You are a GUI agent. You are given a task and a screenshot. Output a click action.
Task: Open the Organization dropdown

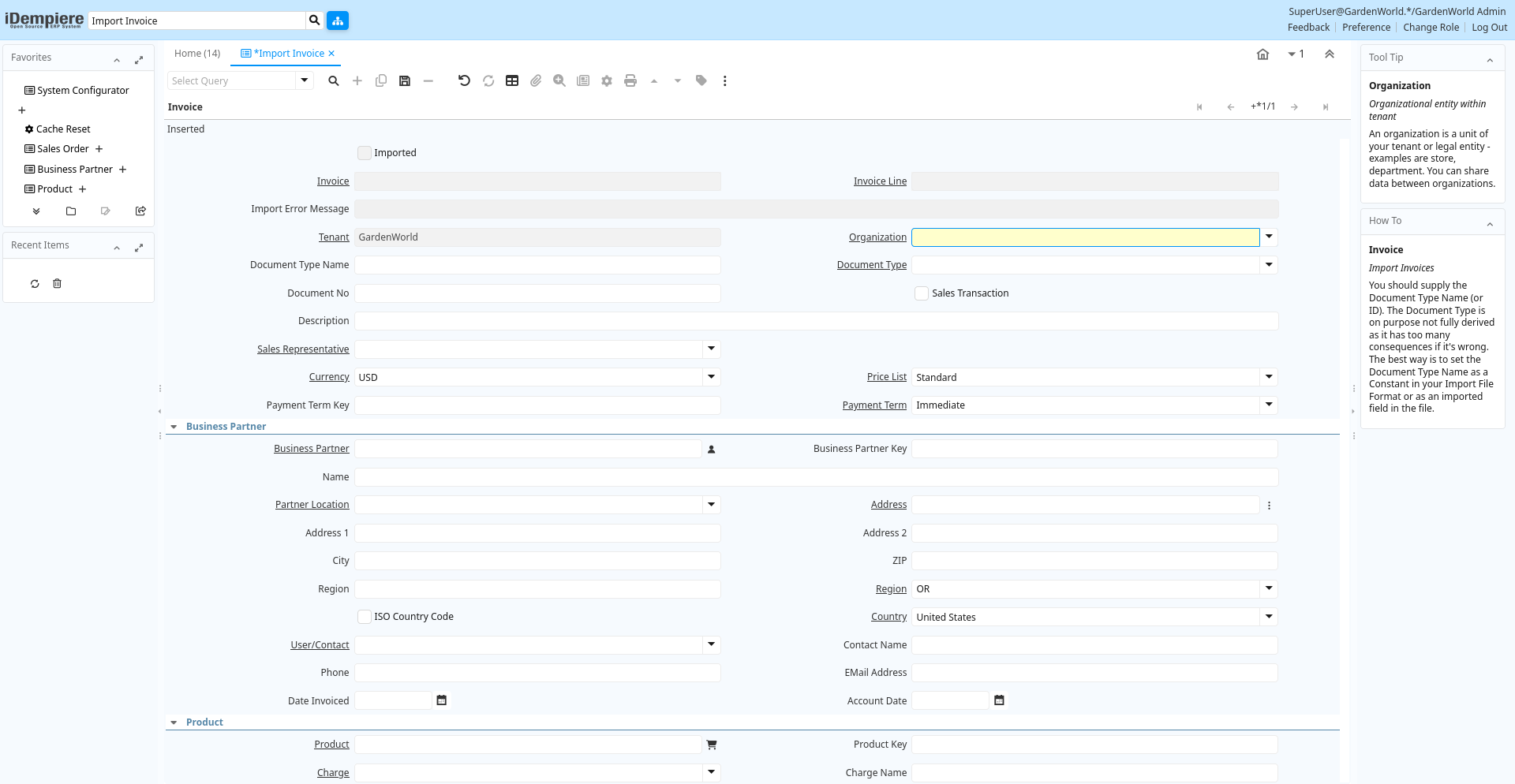(x=1269, y=237)
